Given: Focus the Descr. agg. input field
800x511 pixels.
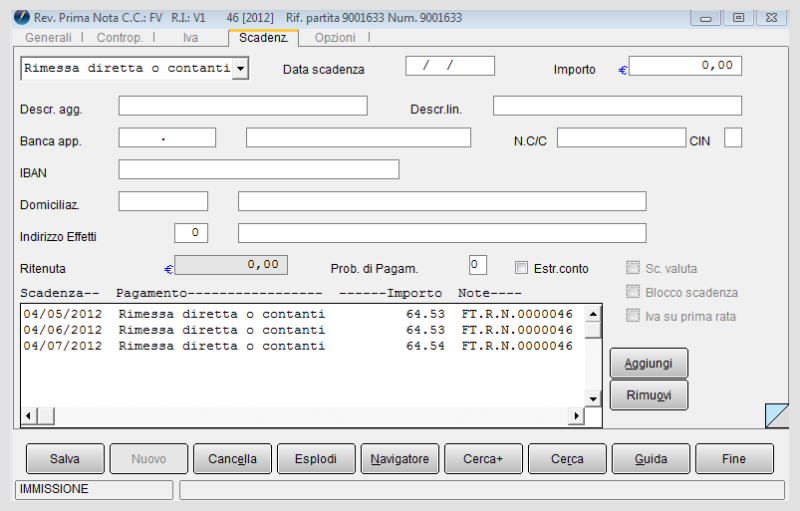Looking at the screenshot, I should [243, 106].
